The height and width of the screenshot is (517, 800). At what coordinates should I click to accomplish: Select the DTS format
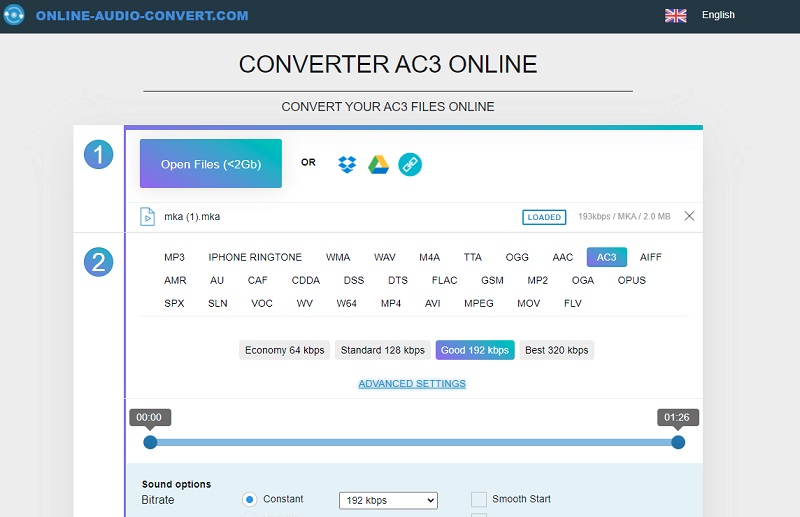398,280
